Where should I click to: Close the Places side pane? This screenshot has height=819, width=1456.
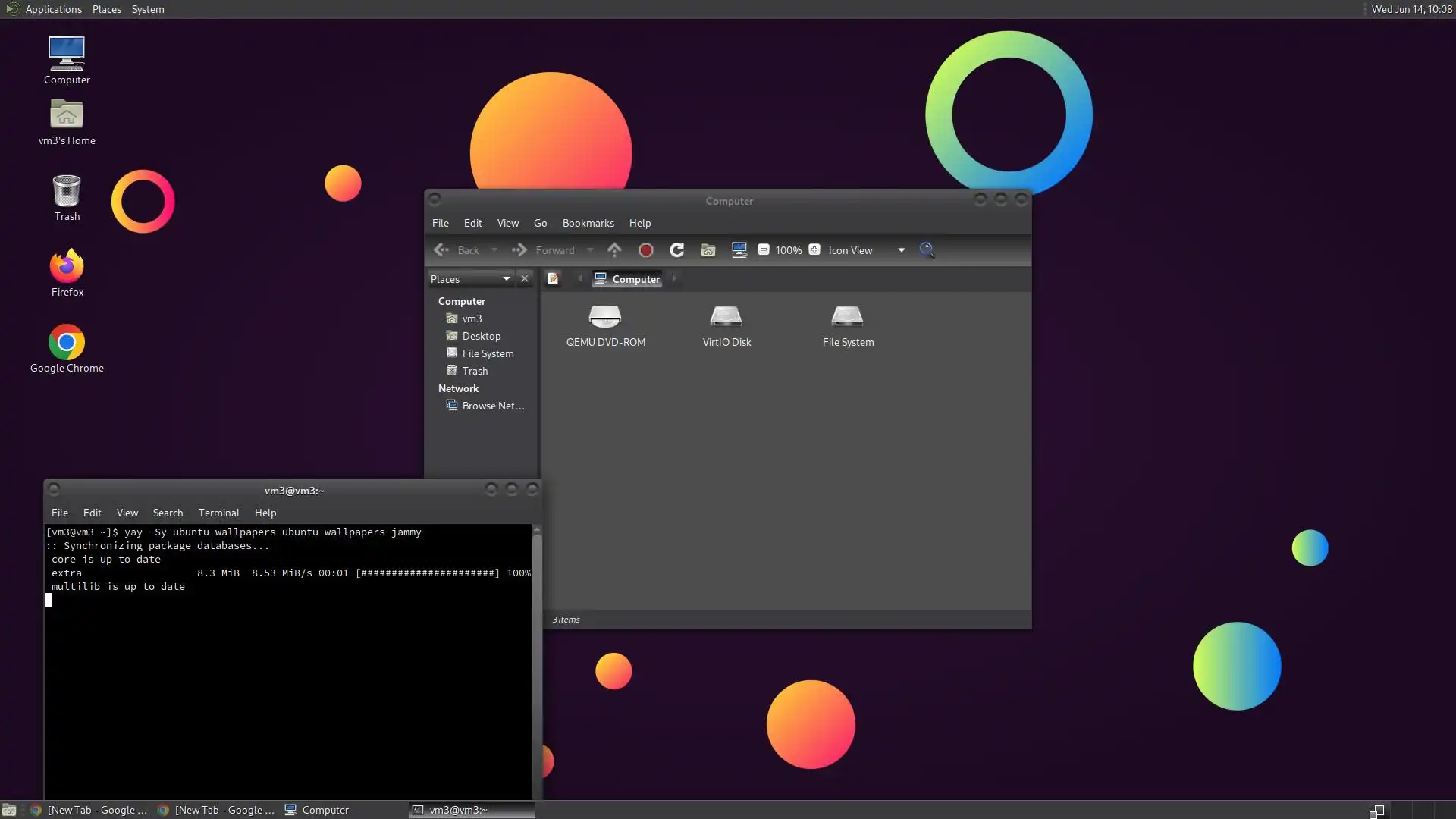(x=524, y=279)
